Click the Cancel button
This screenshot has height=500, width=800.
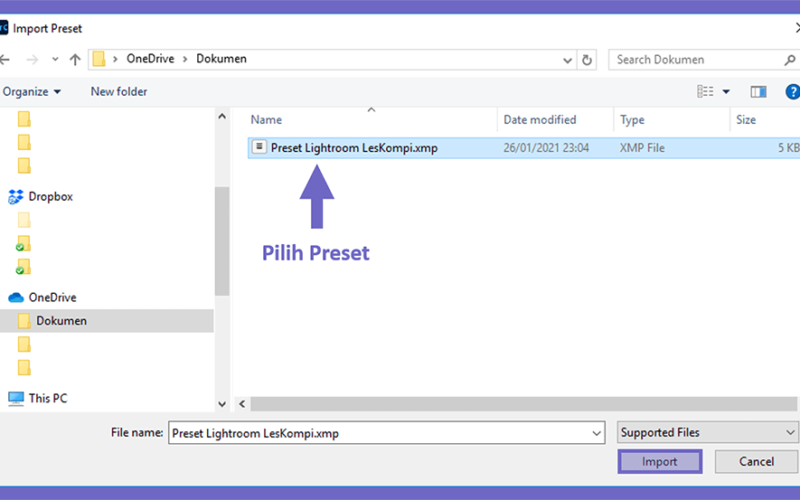coord(756,461)
